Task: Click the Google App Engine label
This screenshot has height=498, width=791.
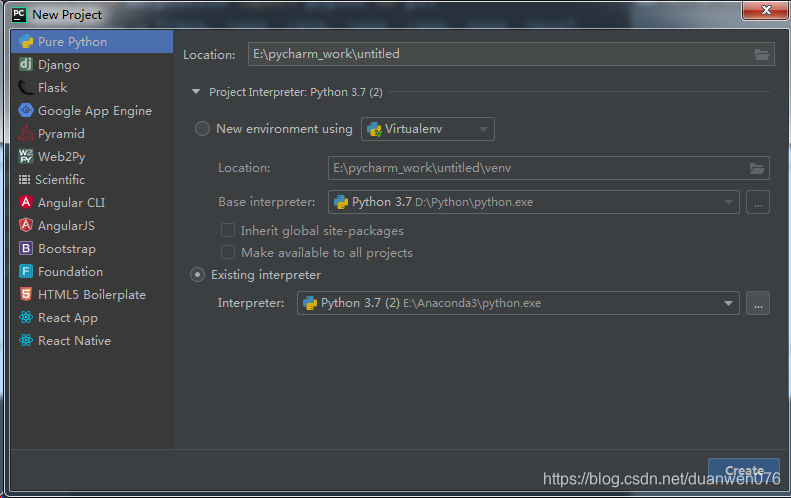Action: click(95, 110)
